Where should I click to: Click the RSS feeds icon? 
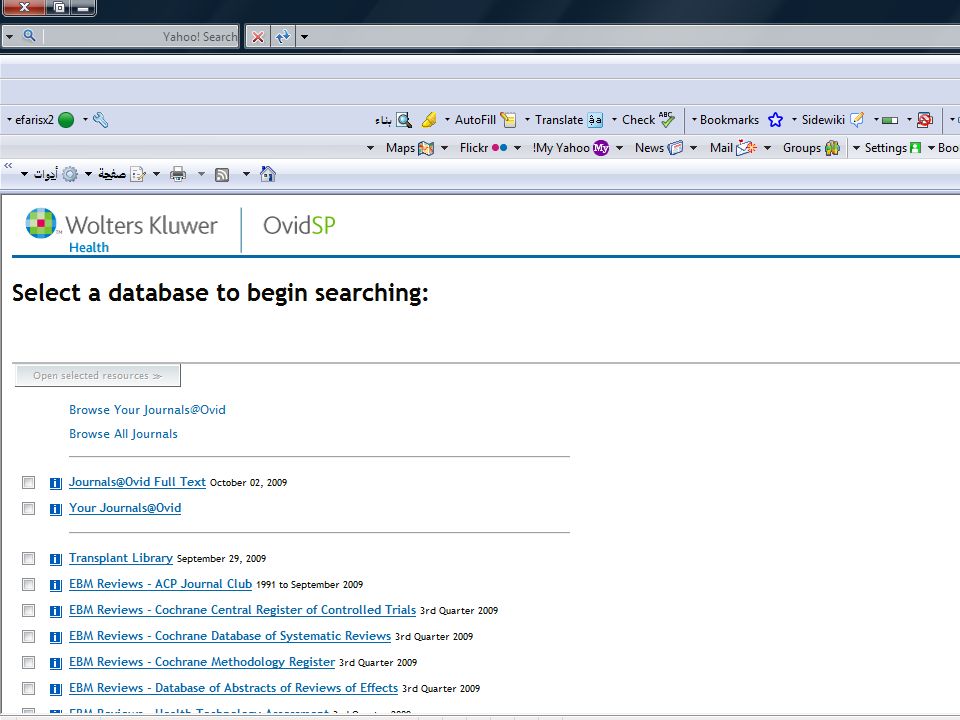pos(222,175)
